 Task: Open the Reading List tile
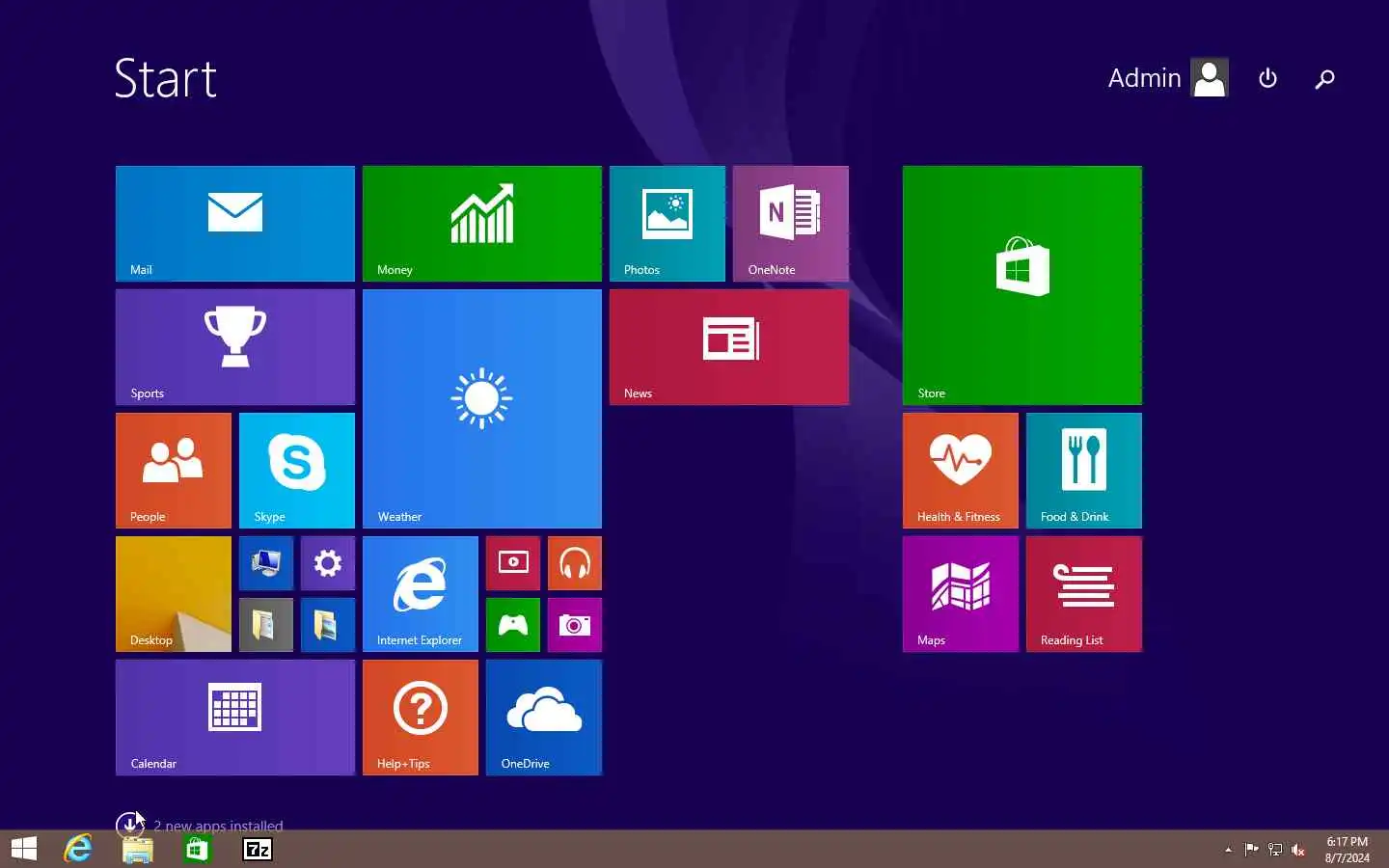pos(1084,594)
